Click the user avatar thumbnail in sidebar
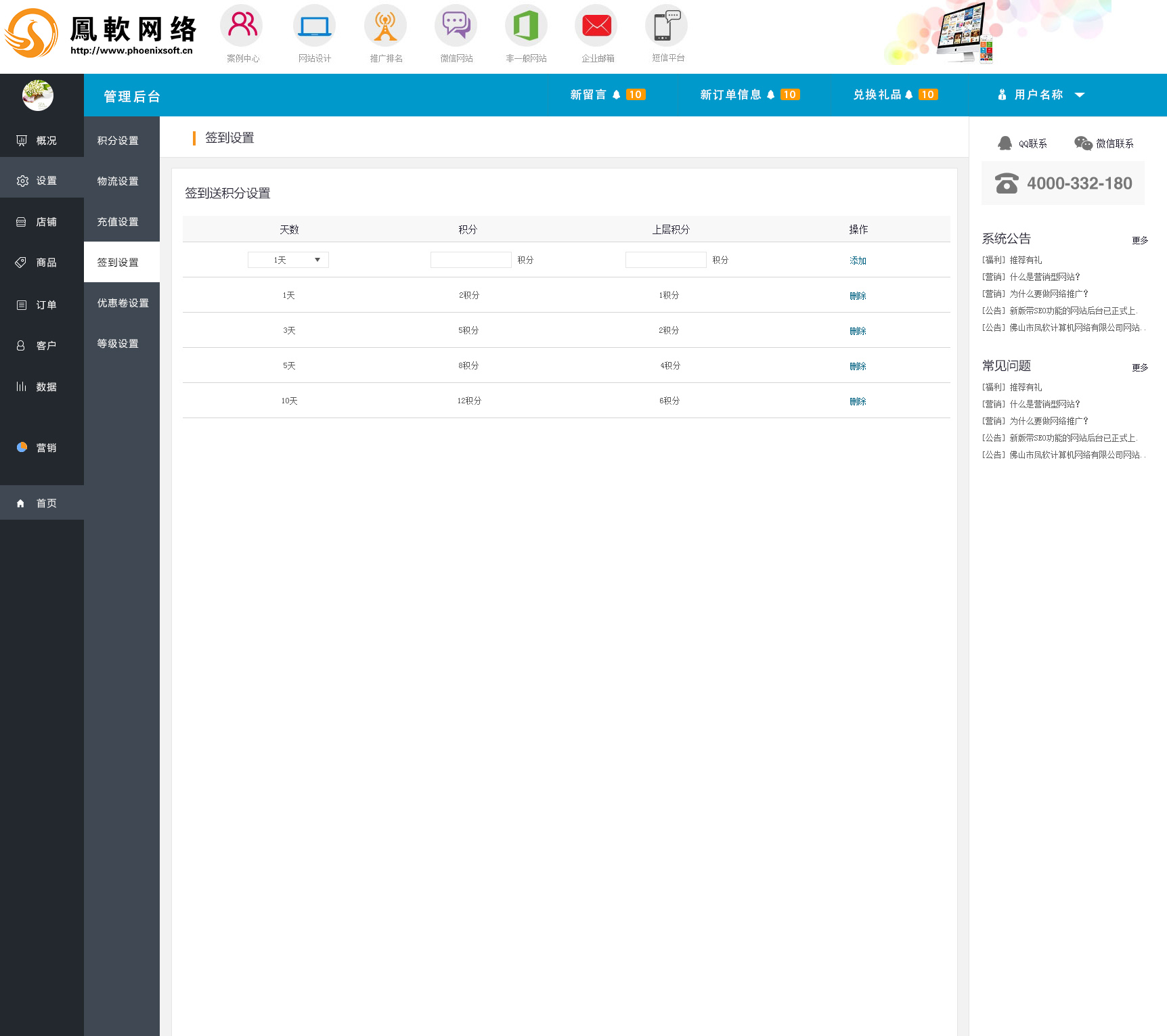Screen dimensions: 1167x1036 point(38,95)
